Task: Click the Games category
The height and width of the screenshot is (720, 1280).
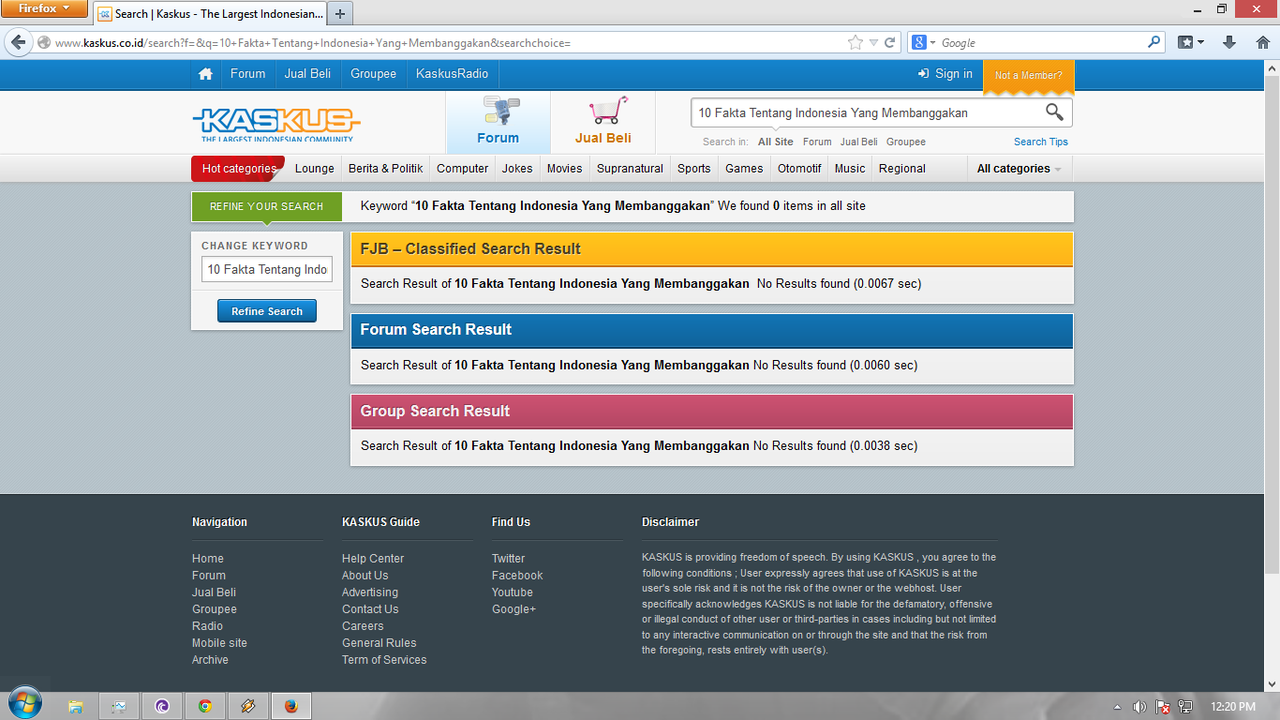Action: pos(744,168)
